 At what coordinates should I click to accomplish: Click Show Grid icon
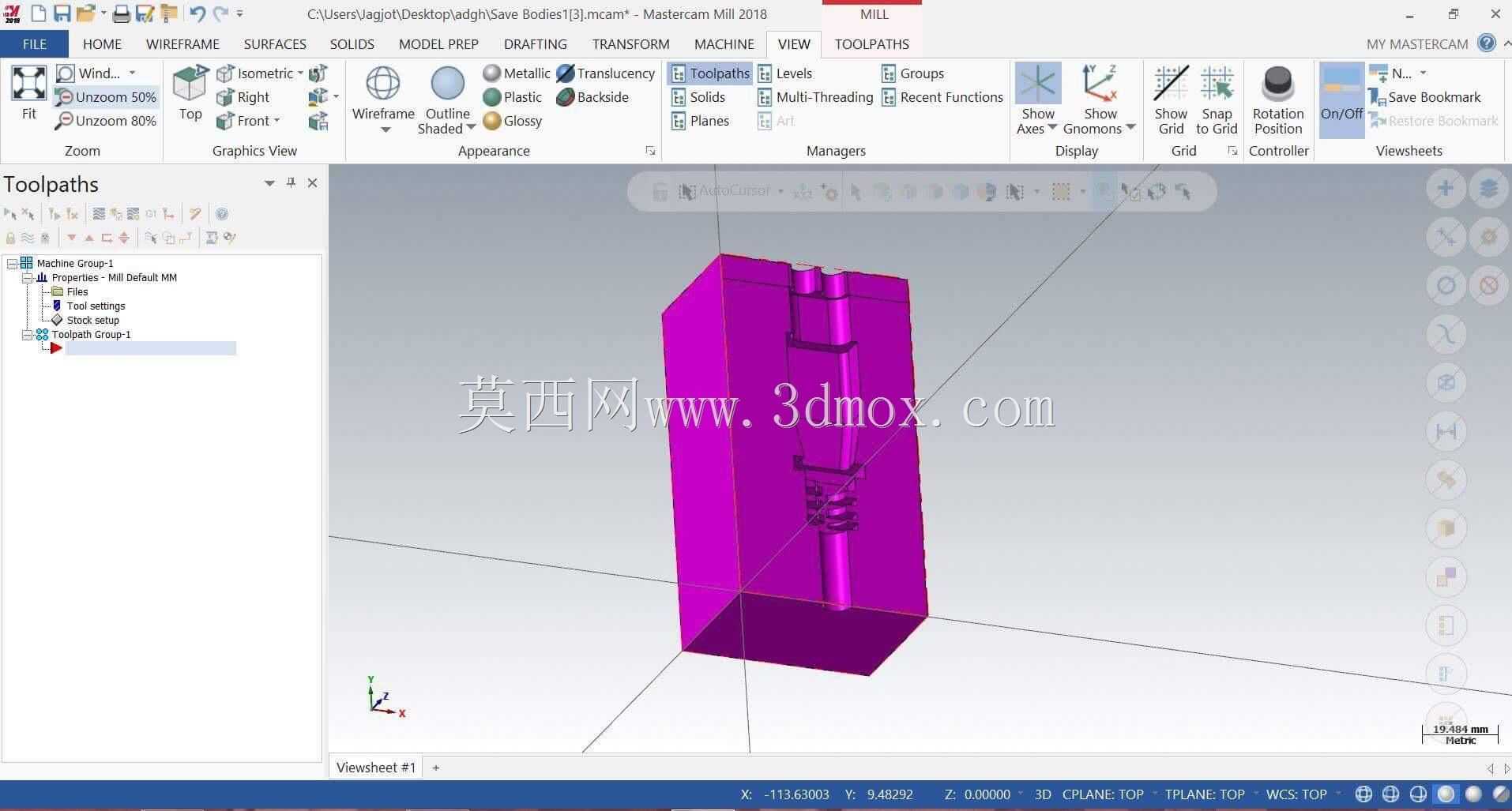pyautogui.click(x=1171, y=84)
